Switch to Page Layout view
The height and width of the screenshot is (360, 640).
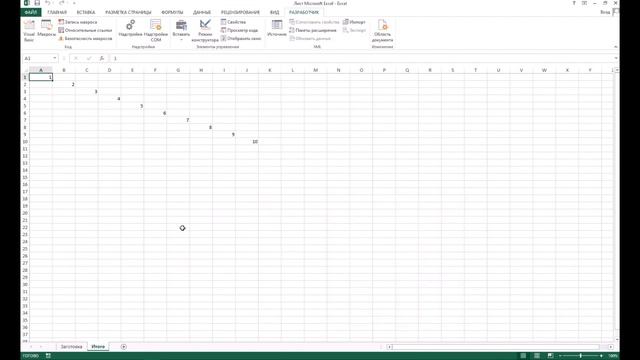pos(537,356)
